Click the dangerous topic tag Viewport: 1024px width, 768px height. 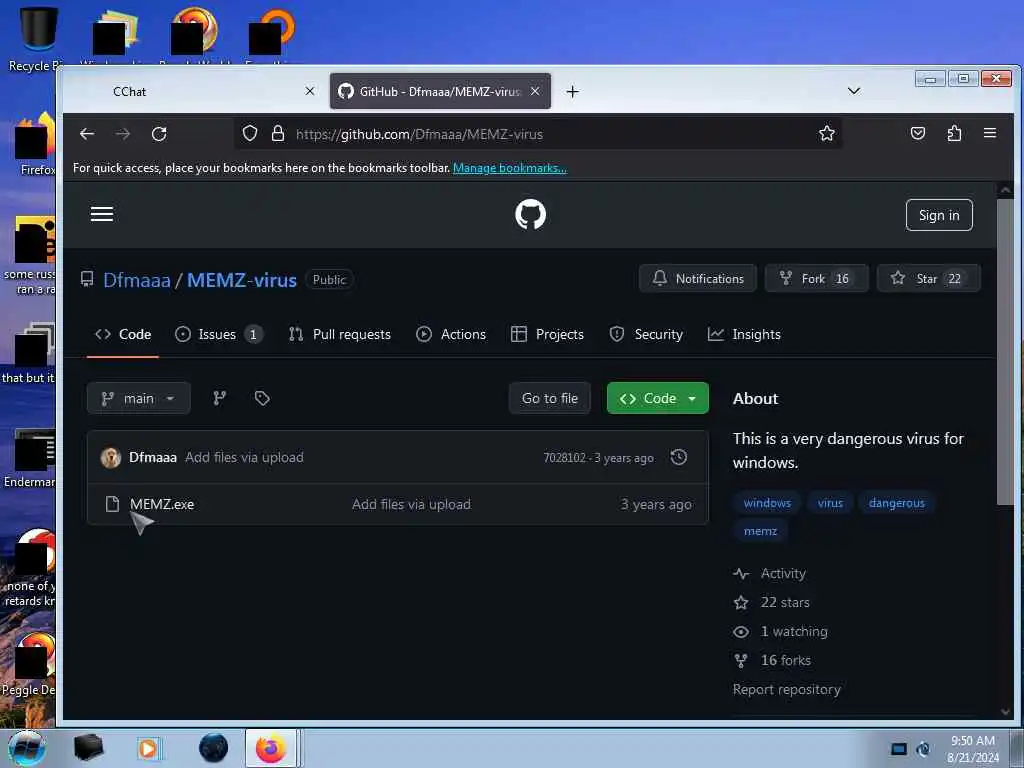[897, 503]
